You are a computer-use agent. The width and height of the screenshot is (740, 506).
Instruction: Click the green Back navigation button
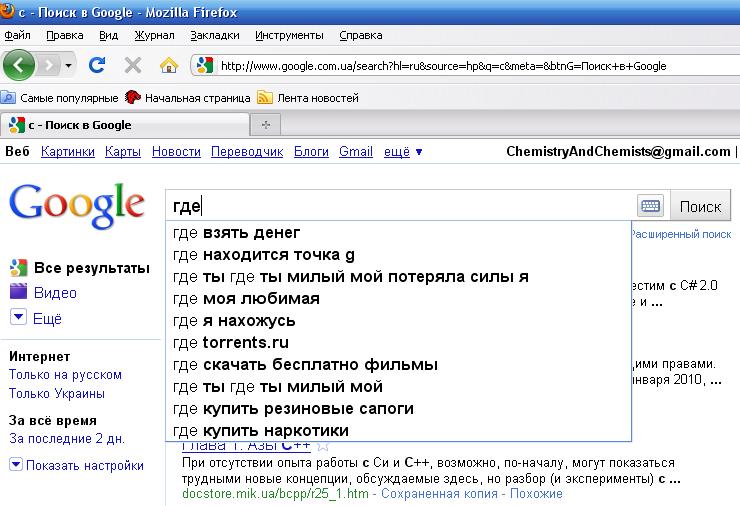pos(20,66)
